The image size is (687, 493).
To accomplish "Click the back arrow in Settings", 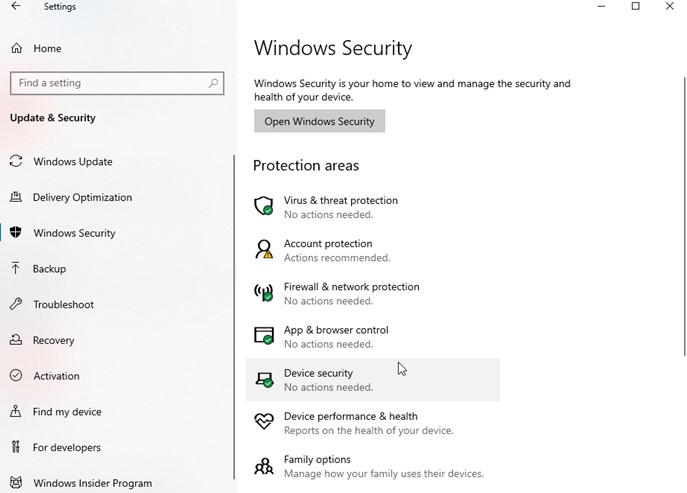I will coord(16,6).
